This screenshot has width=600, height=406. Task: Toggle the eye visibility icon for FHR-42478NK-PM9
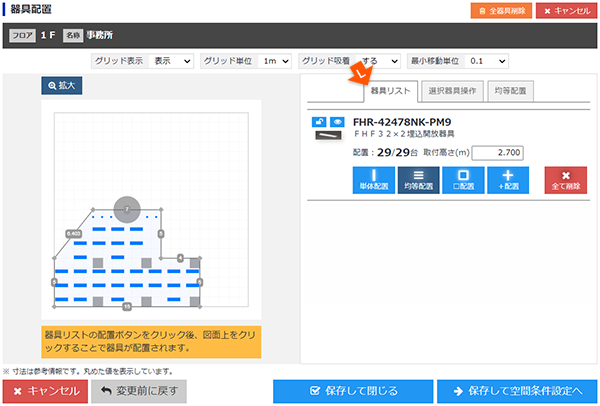(x=337, y=122)
